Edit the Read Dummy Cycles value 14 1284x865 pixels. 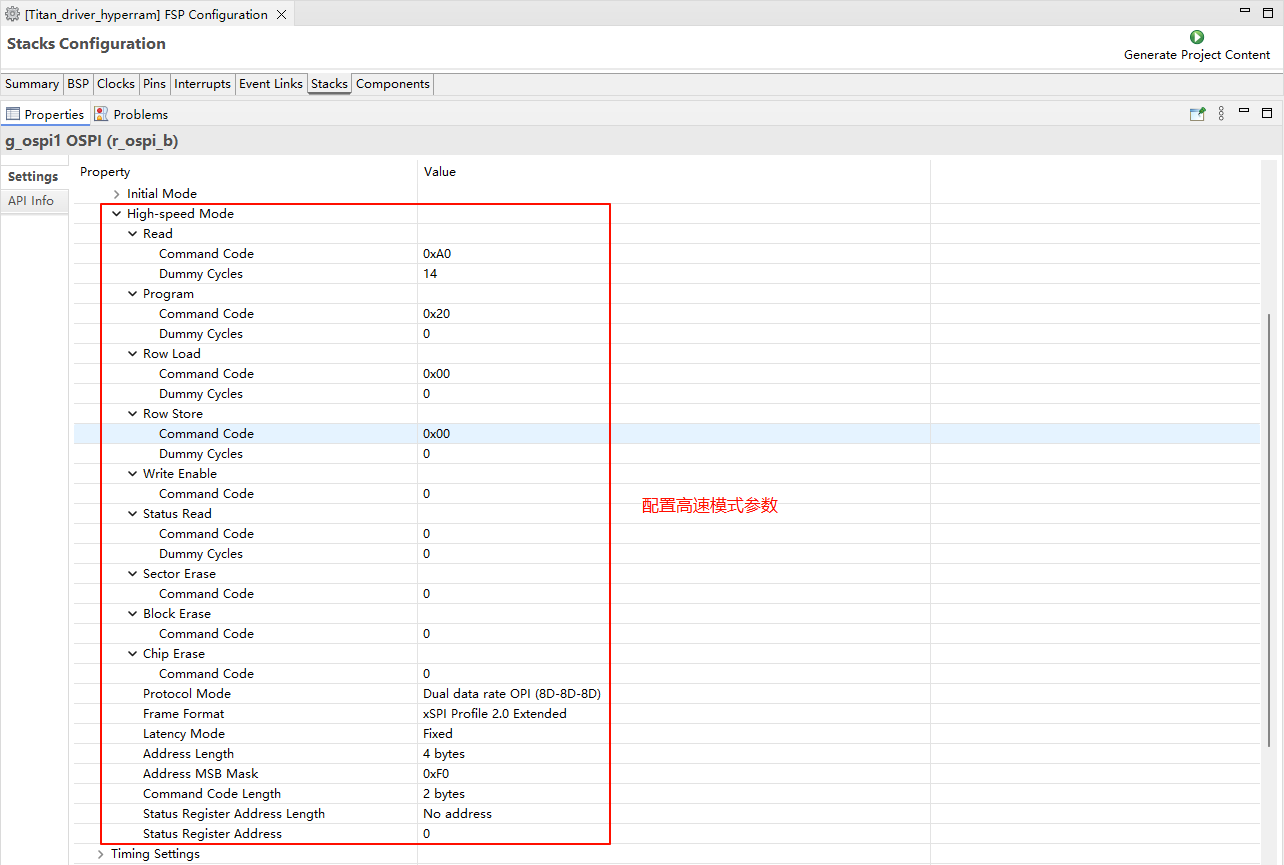pyautogui.click(x=430, y=274)
